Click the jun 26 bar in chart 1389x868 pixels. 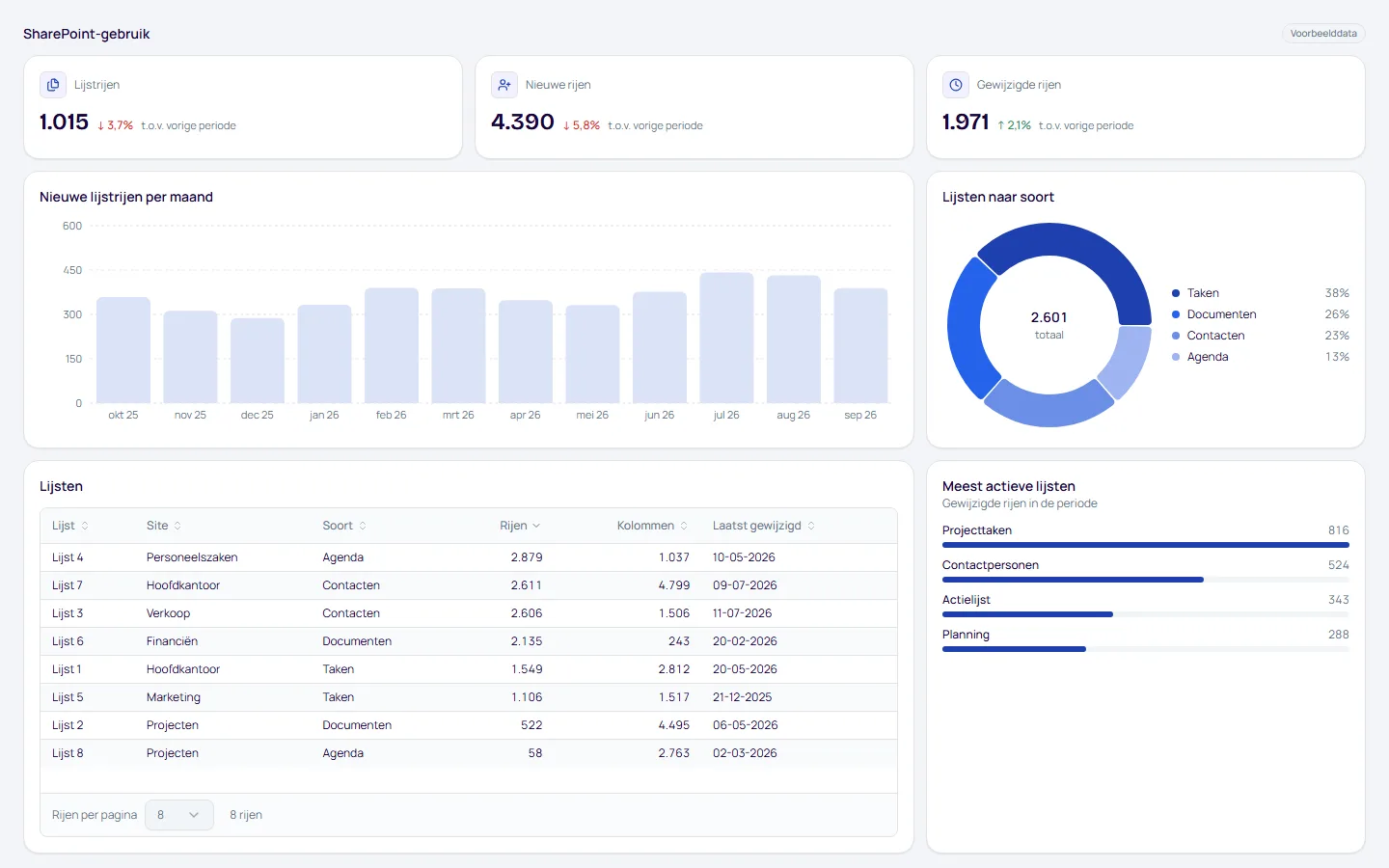(x=660, y=347)
